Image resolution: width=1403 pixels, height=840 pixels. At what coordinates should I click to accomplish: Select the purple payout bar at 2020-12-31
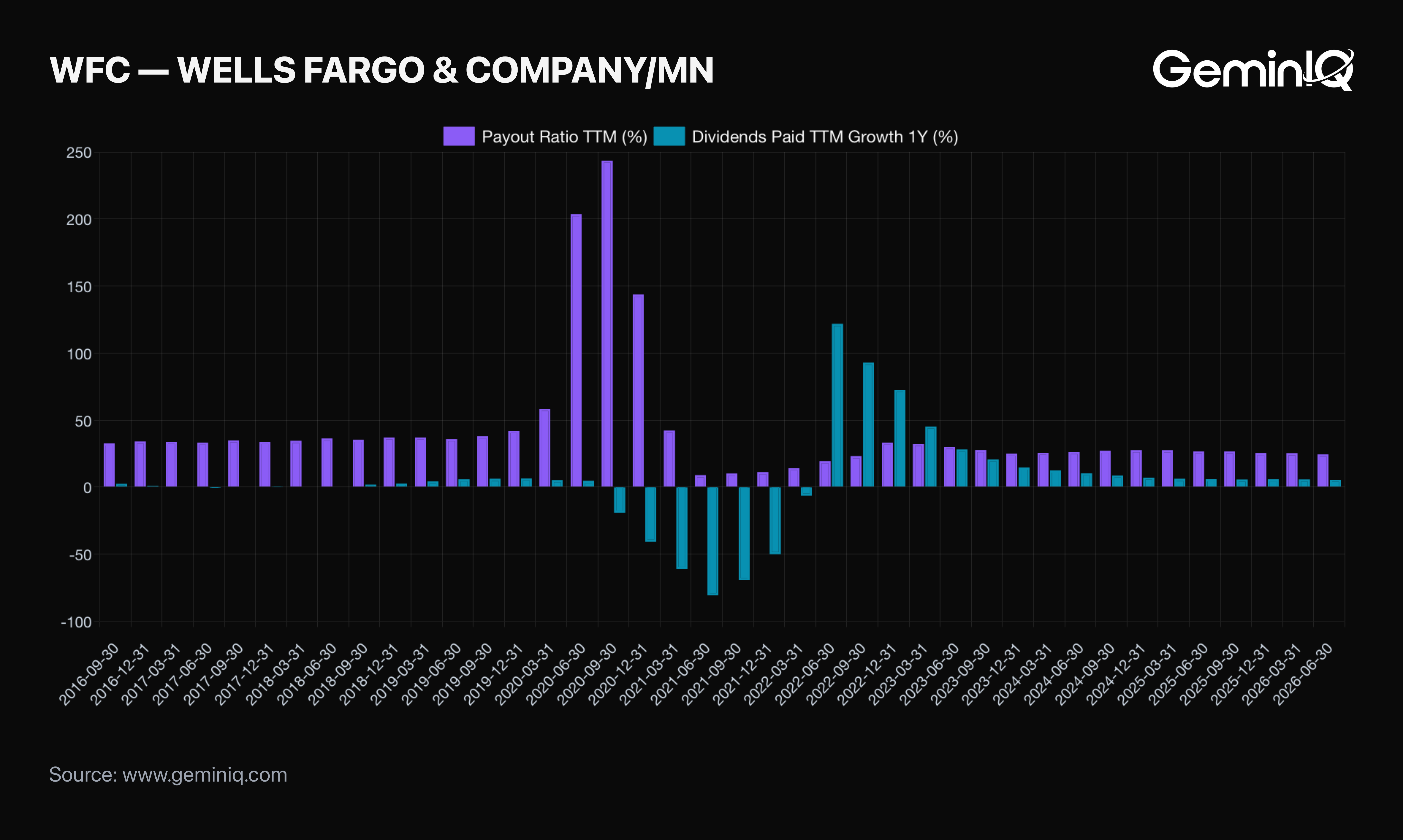point(638,391)
